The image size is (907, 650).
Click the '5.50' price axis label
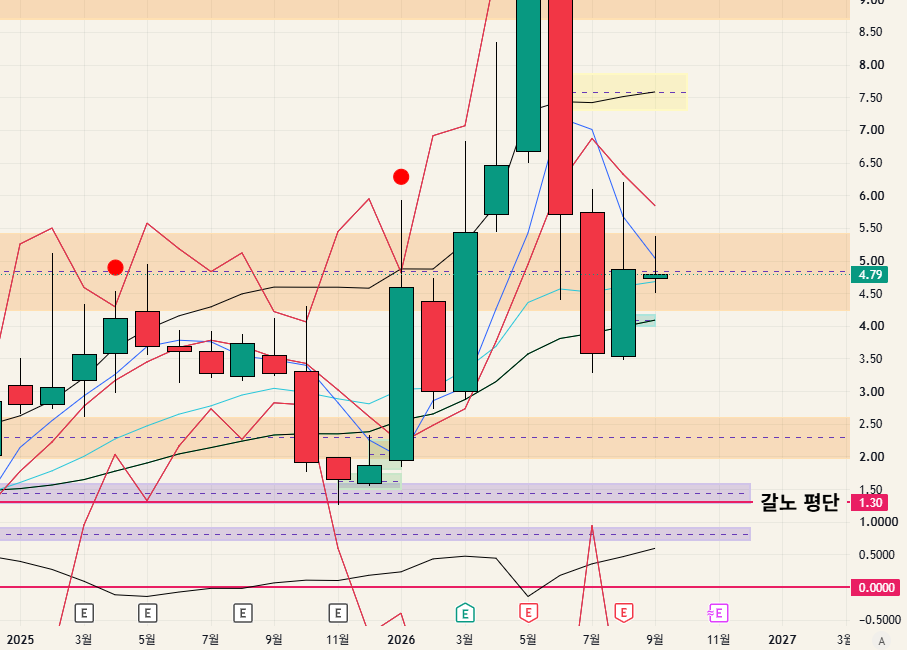click(871, 228)
